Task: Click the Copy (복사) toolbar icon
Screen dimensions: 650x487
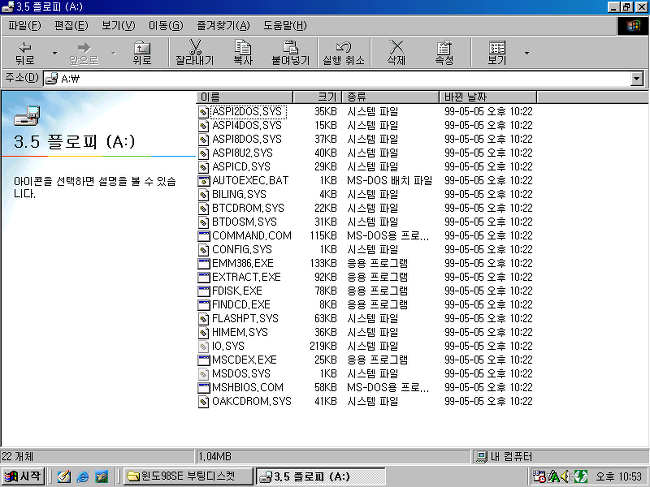Action: pyautogui.click(x=243, y=47)
